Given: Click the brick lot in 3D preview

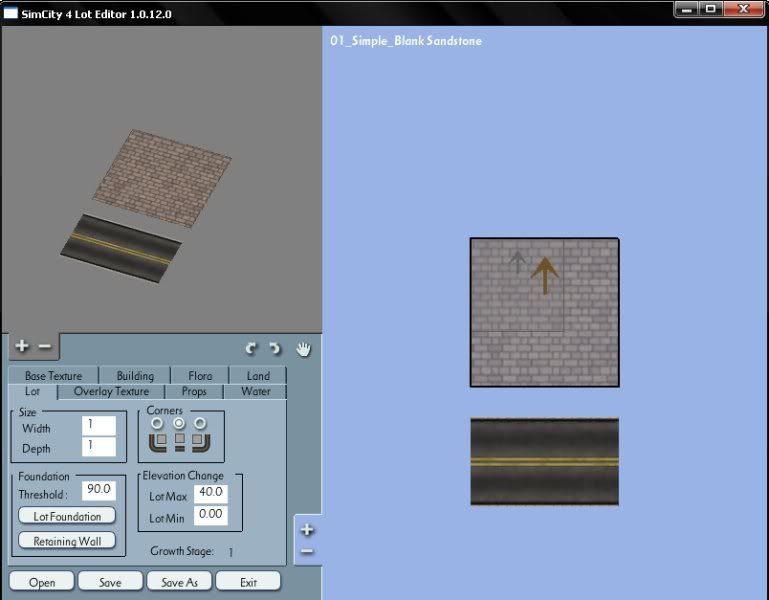Looking at the screenshot, I should [x=162, y=179].
